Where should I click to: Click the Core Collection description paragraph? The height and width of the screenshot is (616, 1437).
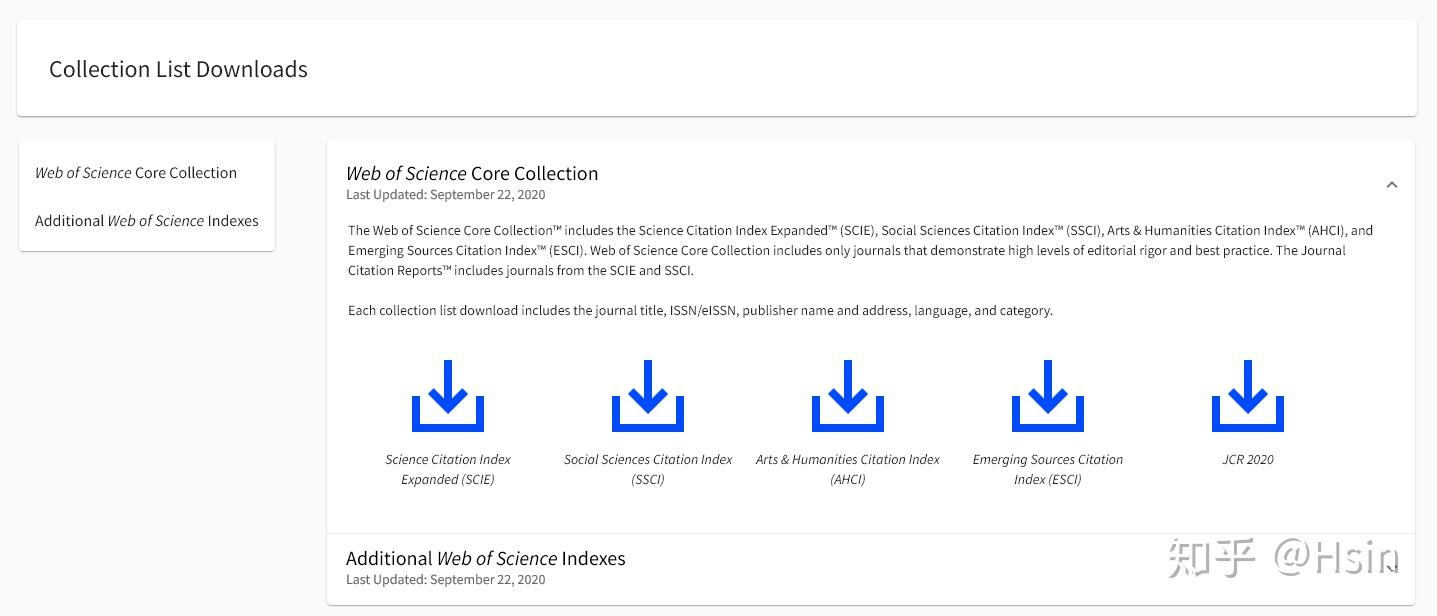point(860,250)
